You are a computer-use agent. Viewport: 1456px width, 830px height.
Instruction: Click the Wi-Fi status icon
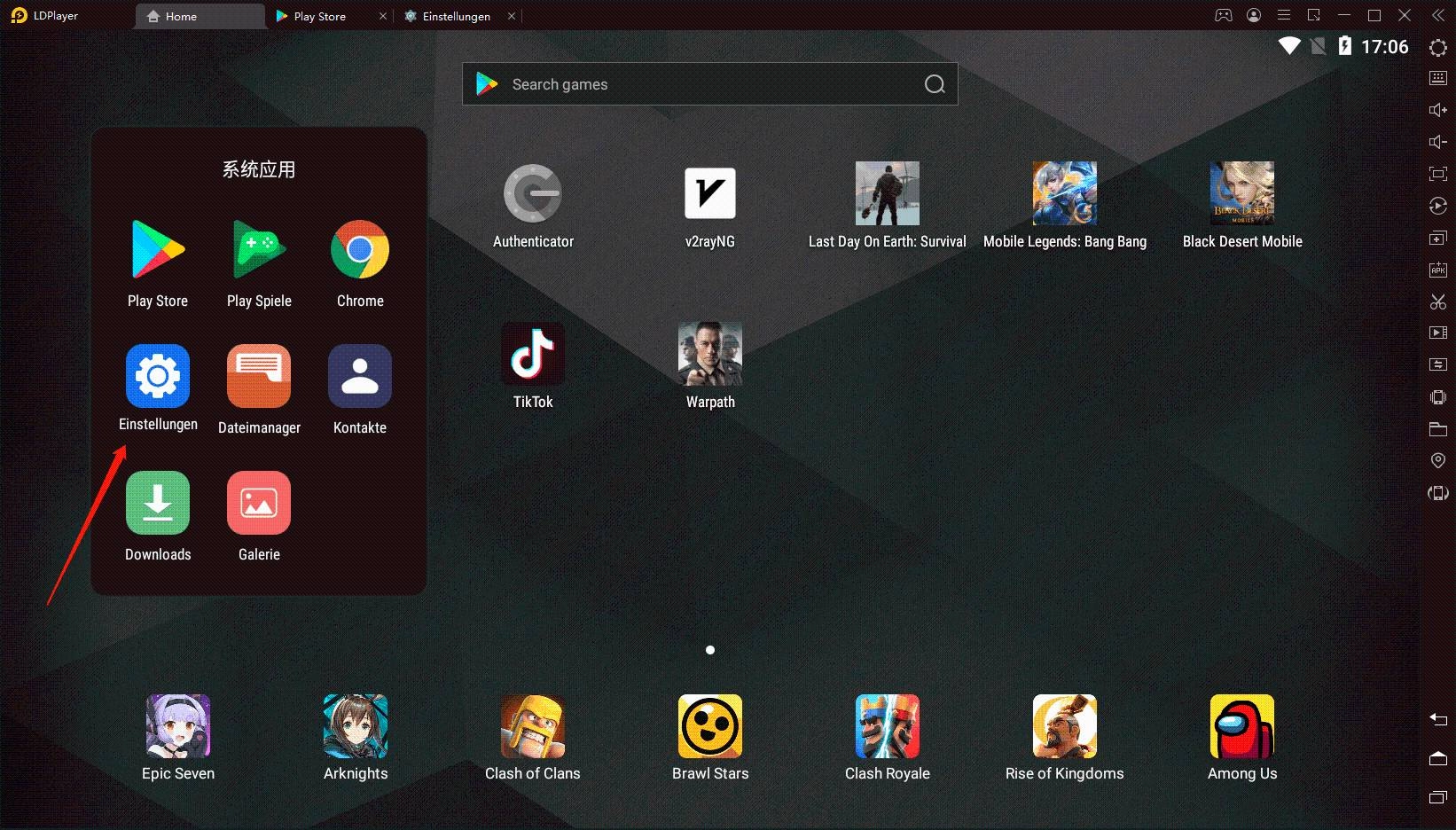coord(1289,46)
